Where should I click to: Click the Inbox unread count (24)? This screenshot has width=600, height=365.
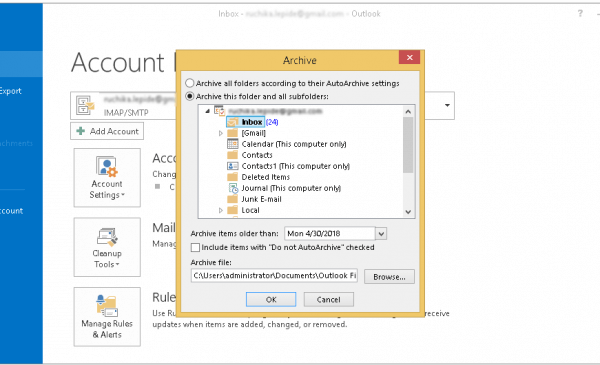point(272,122)
